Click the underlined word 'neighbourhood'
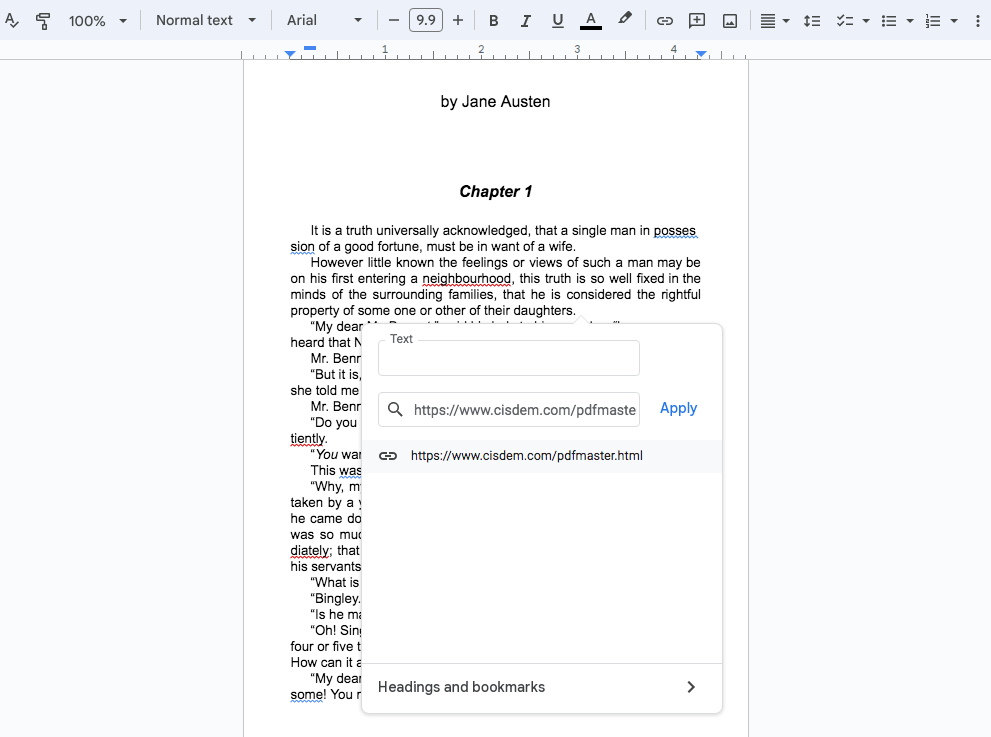991x737 pixels. (466, 279)
